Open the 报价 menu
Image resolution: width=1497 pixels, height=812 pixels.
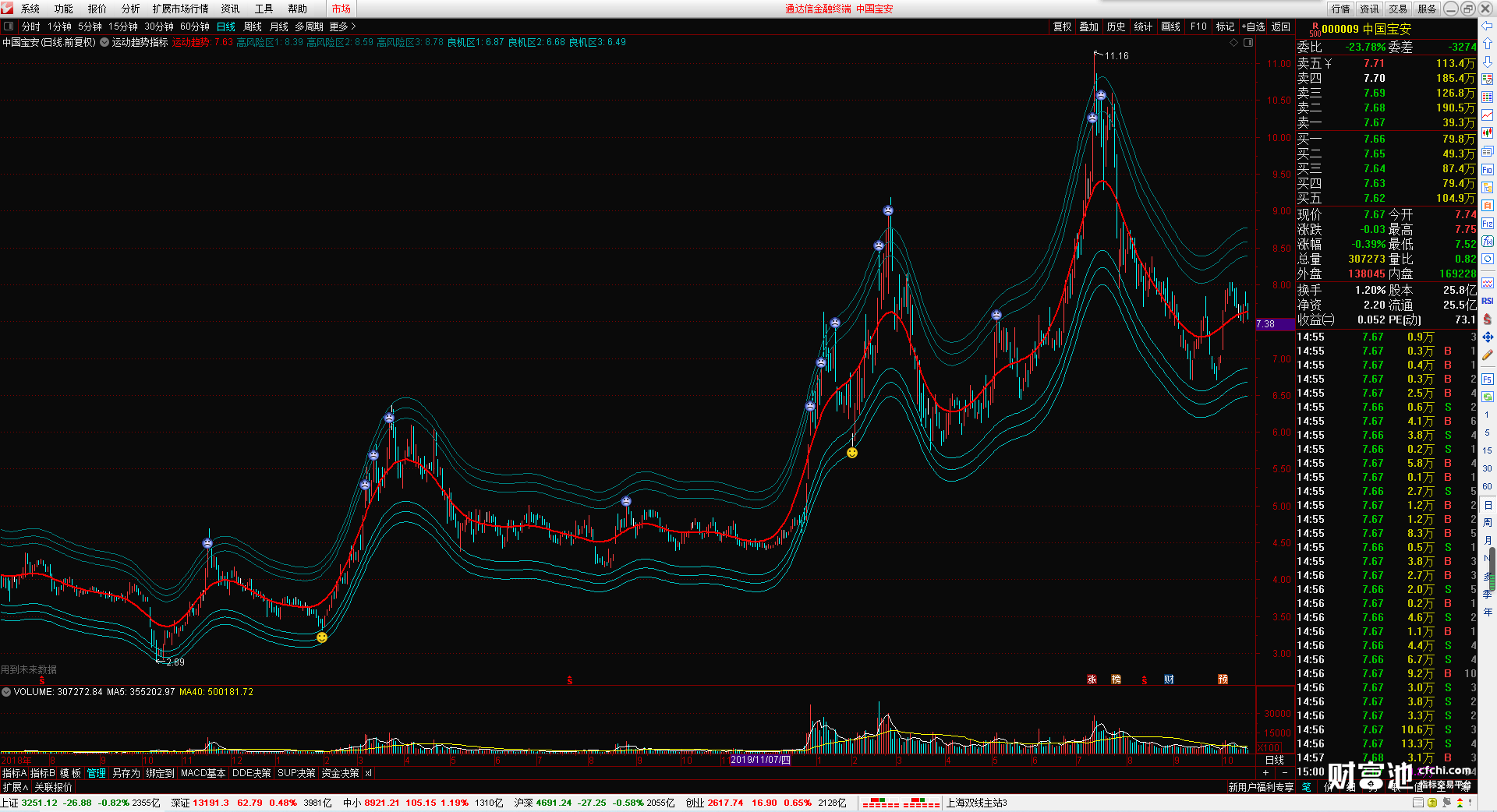(97, 9)
